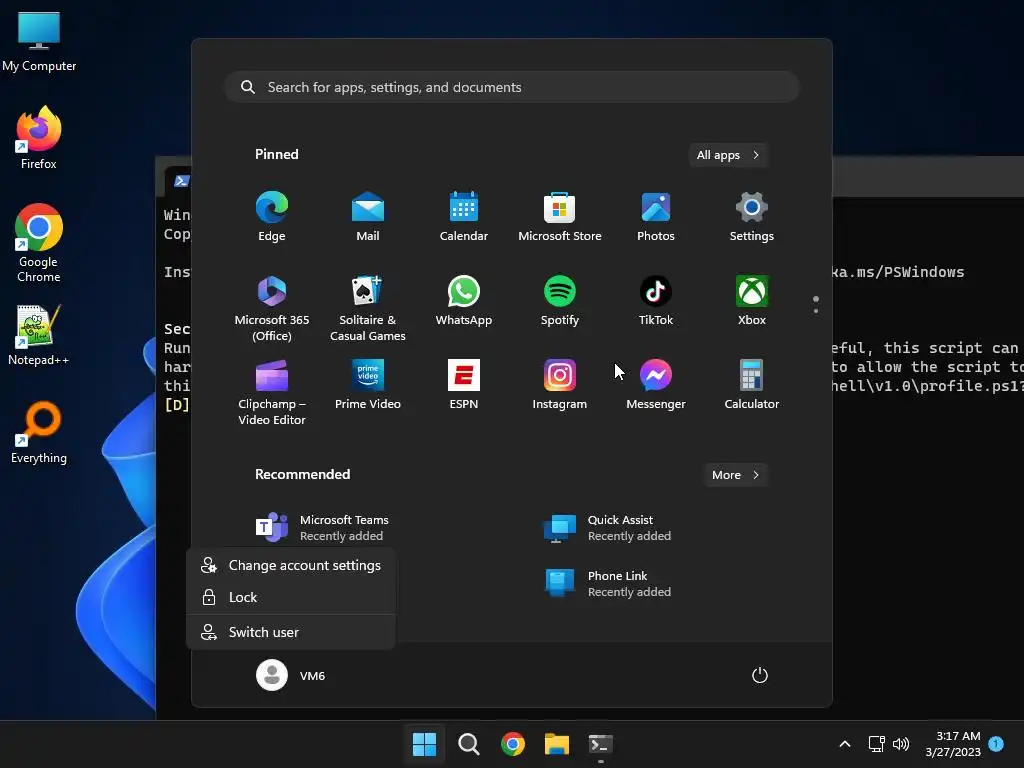1024x768 pixels.
Task: Open Solitaire & Casual Games
Action: click(x=368, y=308)
